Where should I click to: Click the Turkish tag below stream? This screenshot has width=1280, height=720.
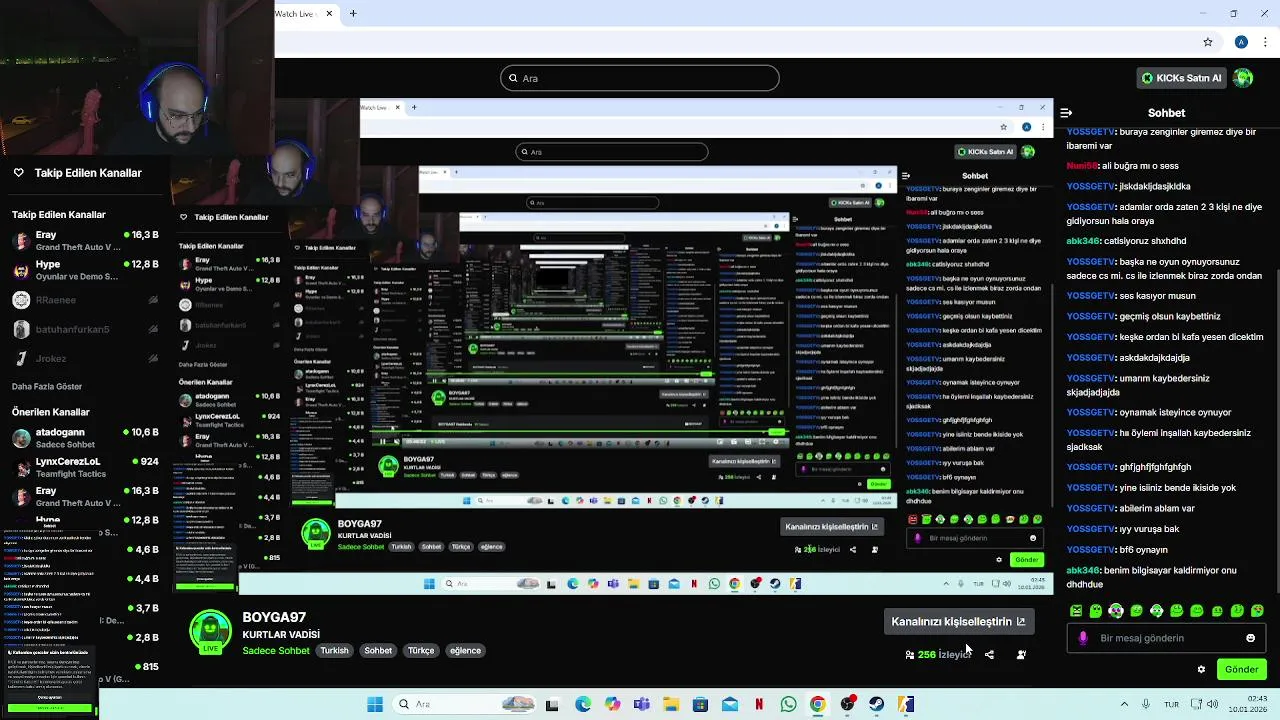click(334, 651)
